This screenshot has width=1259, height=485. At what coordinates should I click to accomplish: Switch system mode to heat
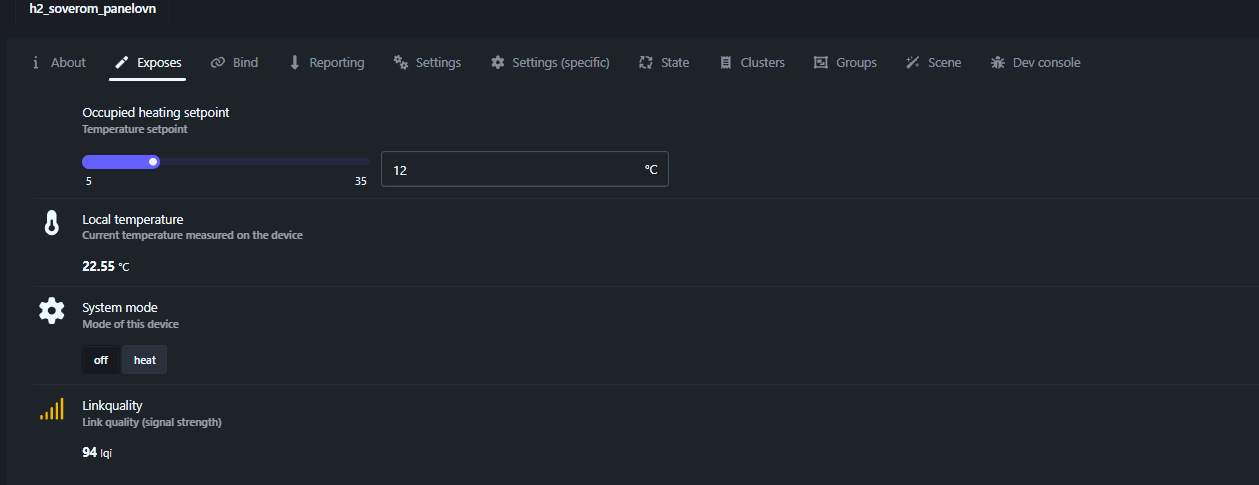(x=145, y=360)
